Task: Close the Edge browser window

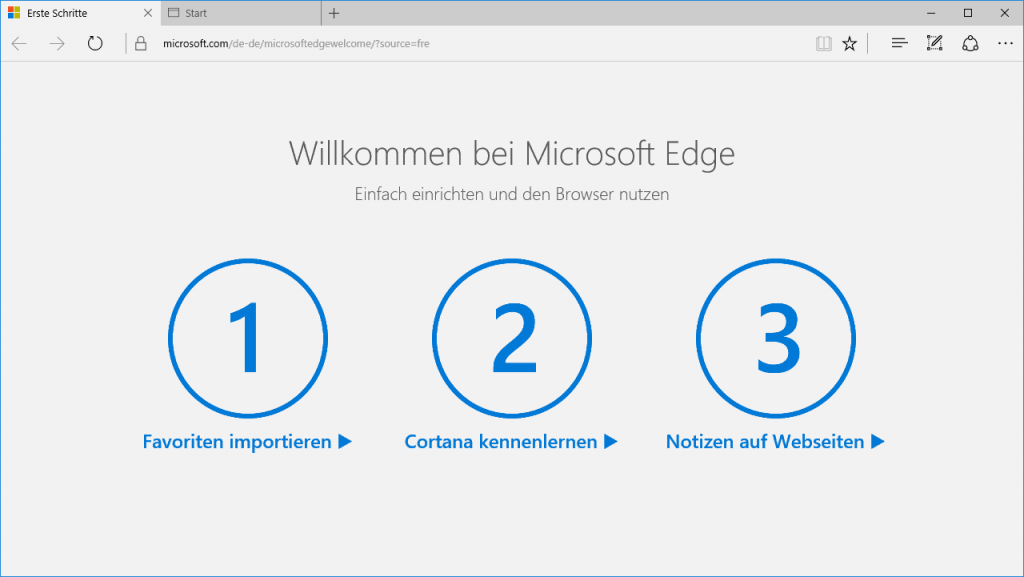Action: click(x=1004, y=13)
